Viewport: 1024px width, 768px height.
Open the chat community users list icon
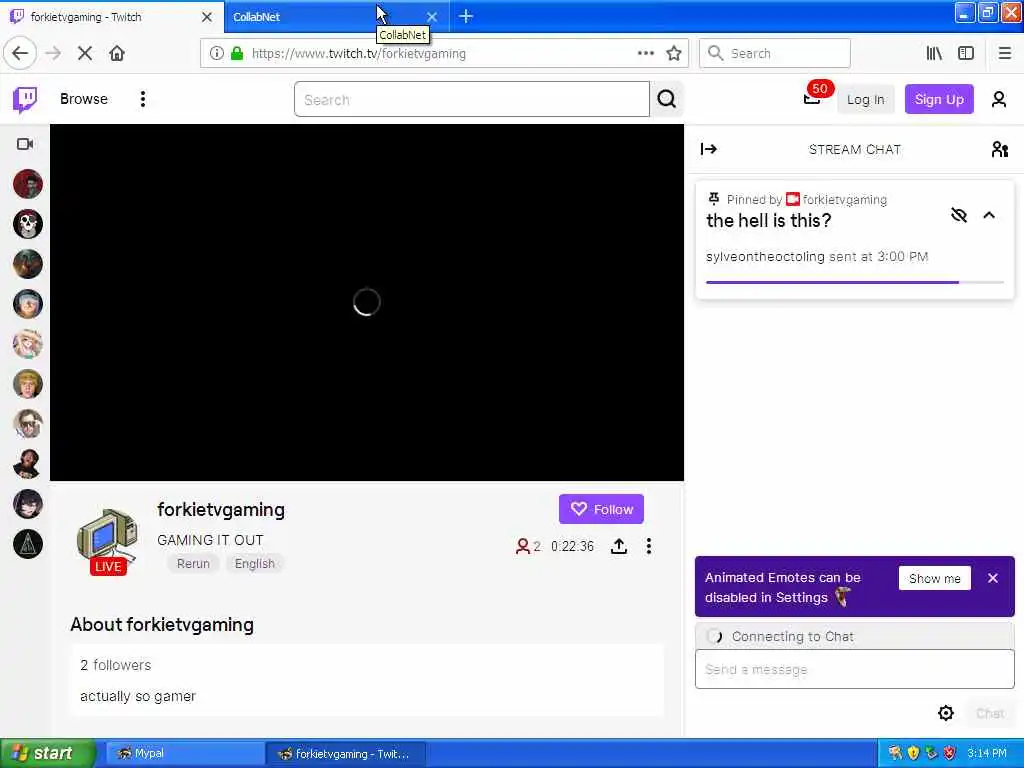click(x=999, y=149)
